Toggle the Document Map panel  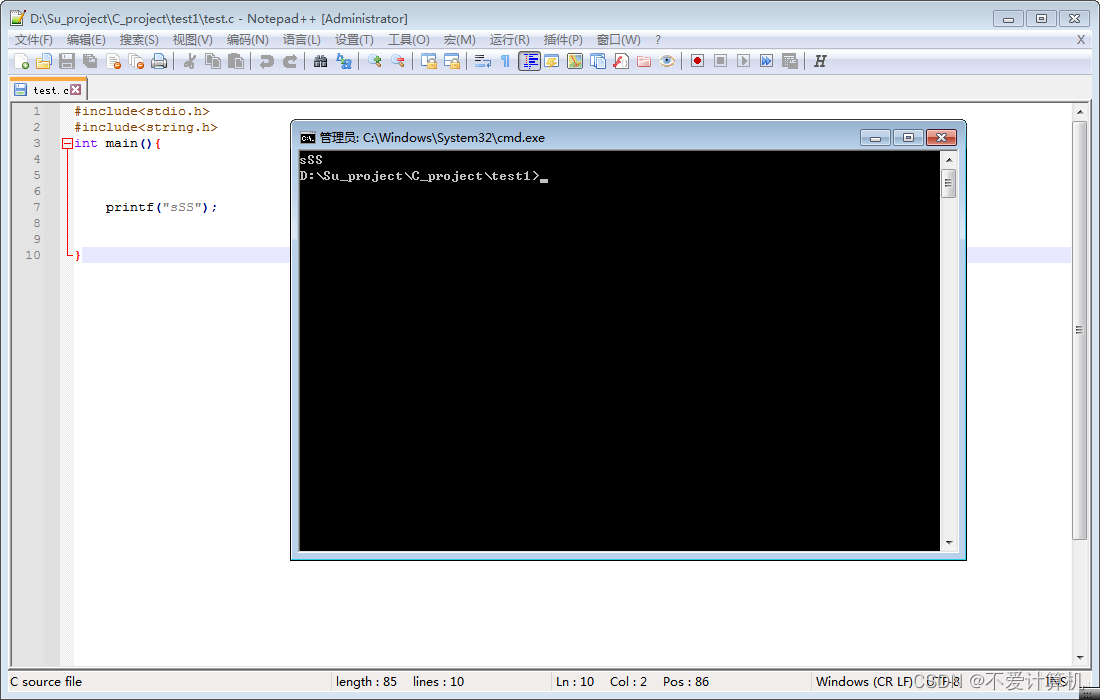pyautogui.click(x=577, y=61)
